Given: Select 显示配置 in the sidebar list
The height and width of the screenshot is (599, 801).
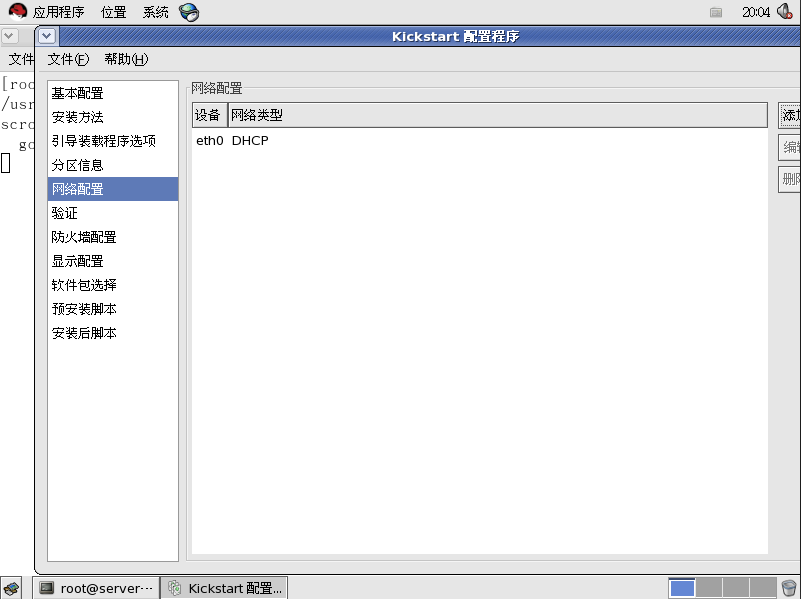Looking at the screenshot, I should tap(113, 261).
